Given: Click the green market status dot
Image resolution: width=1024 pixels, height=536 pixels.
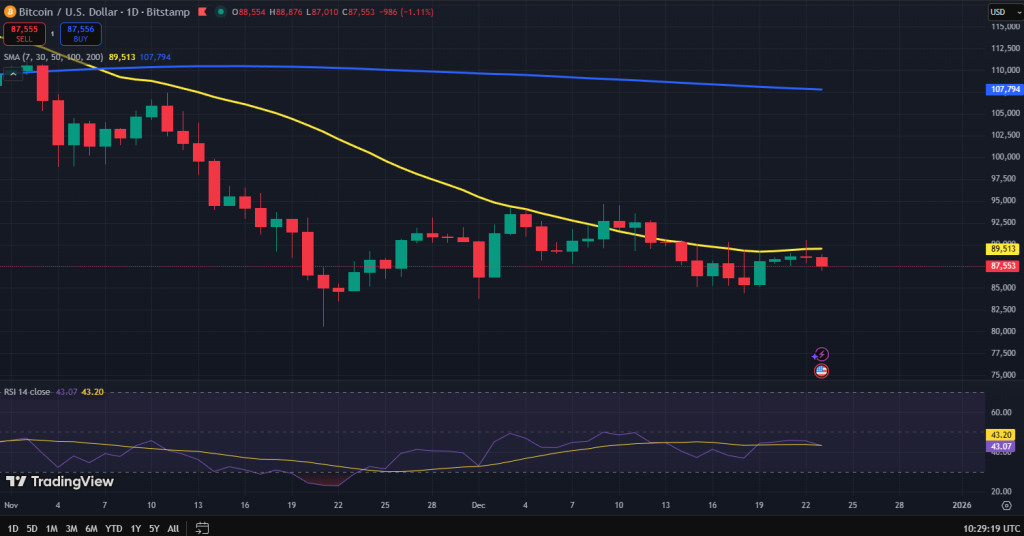Looking at the screenshot, I should 221,12.
